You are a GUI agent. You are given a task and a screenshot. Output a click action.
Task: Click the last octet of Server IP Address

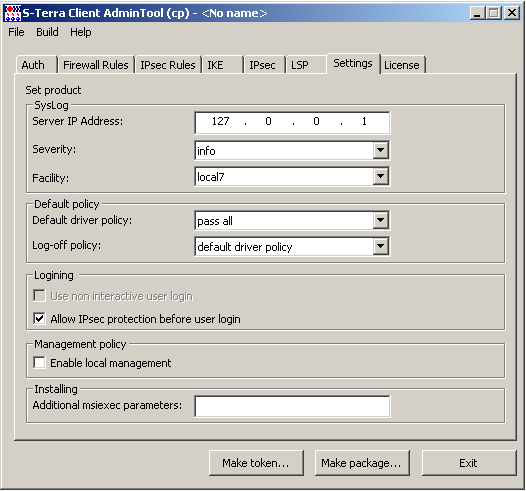point(364,121)
